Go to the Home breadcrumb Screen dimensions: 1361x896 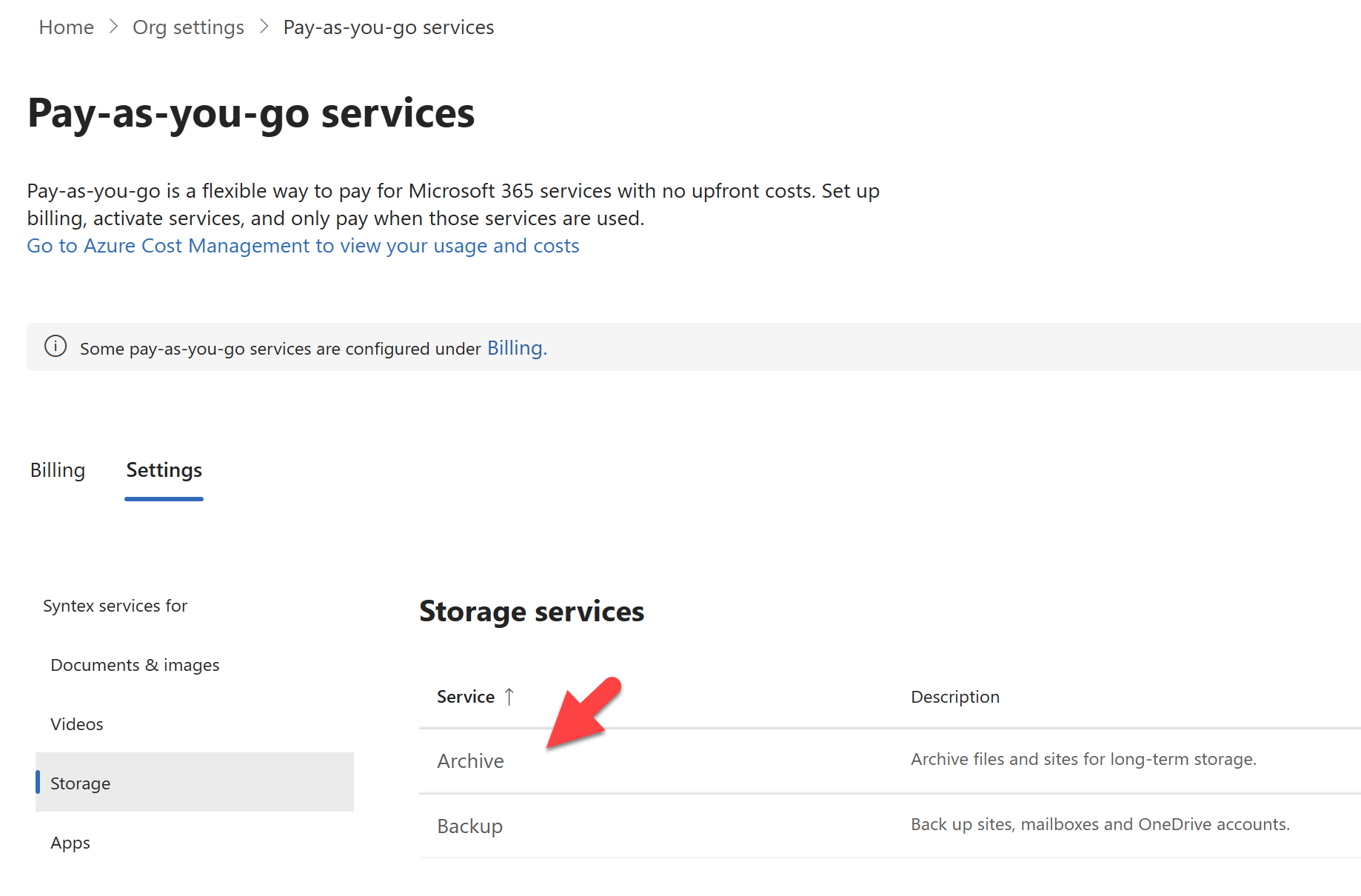(67, 27)
